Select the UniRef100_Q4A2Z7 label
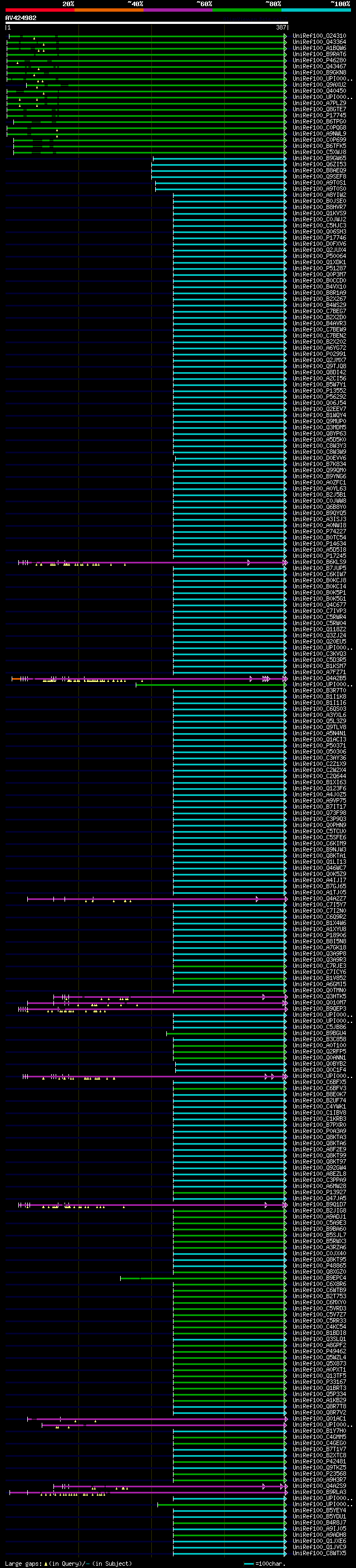 [319, 898]
